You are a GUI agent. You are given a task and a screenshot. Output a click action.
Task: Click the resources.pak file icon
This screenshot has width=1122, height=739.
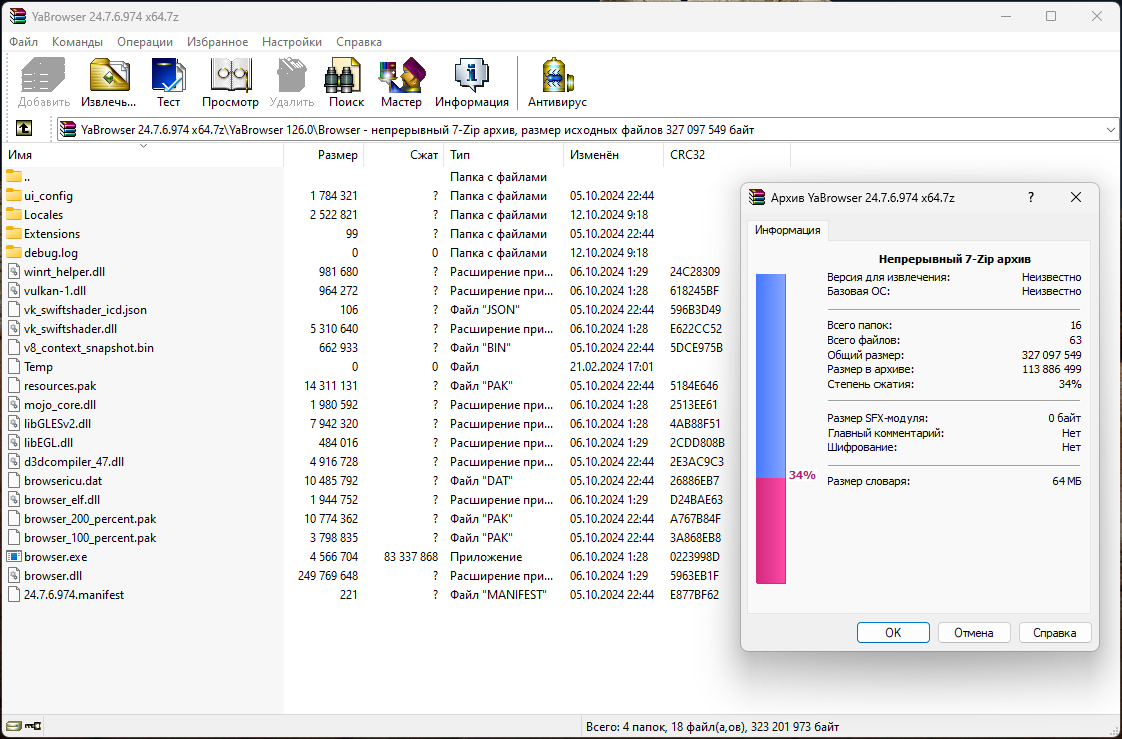point(14,386)
